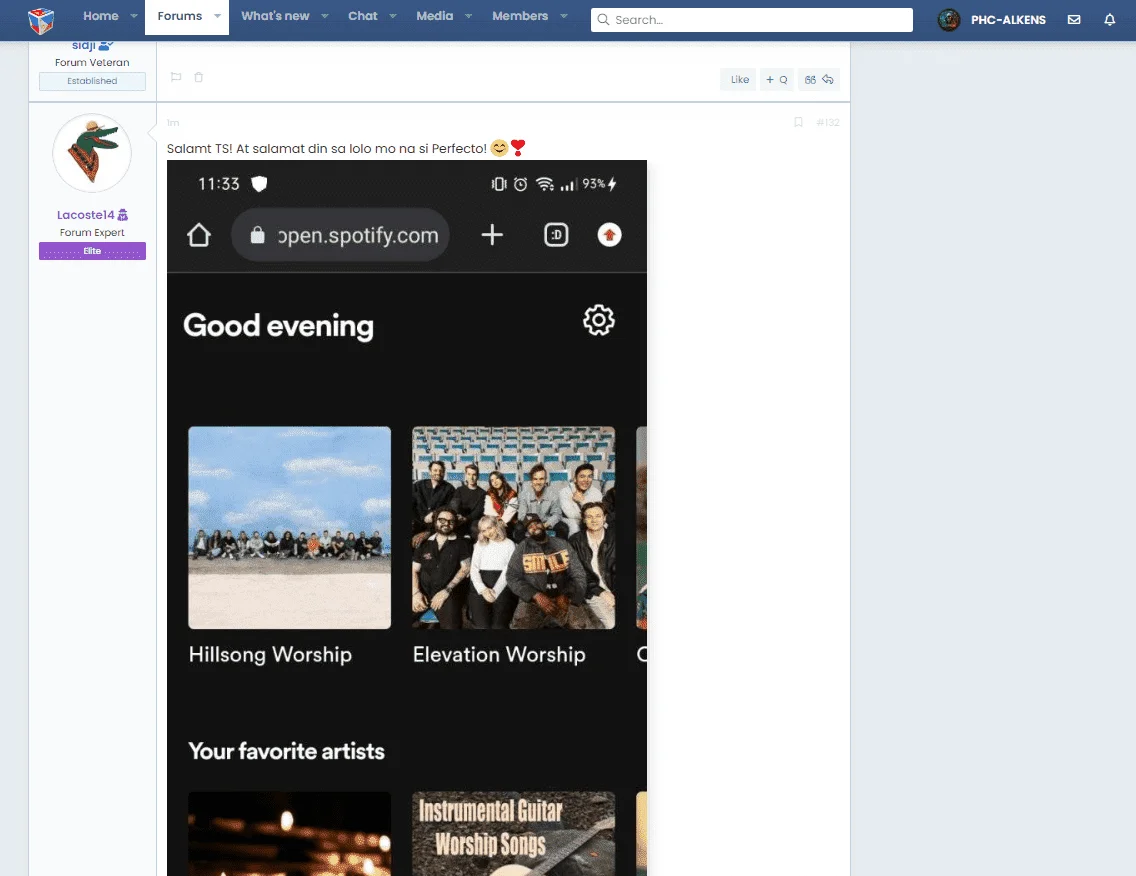This screenshot has height=876, width=1136.
Task: Click the Established user banner
Action: click(92, 81)
